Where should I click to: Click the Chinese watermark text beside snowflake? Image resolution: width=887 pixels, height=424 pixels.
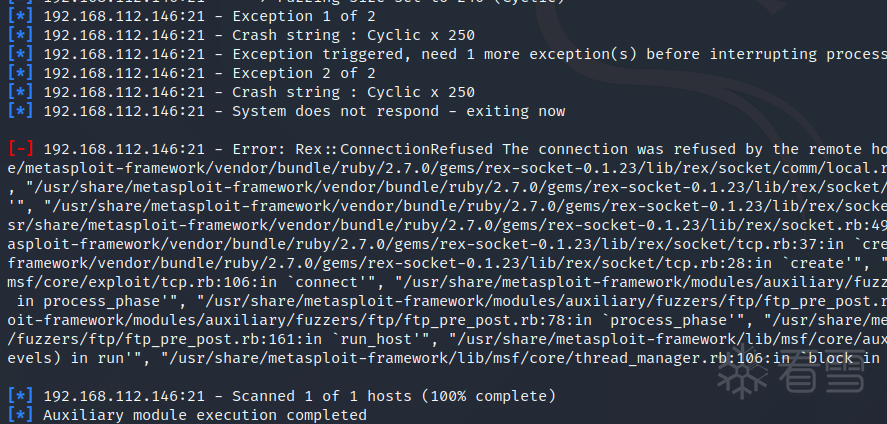822,371
